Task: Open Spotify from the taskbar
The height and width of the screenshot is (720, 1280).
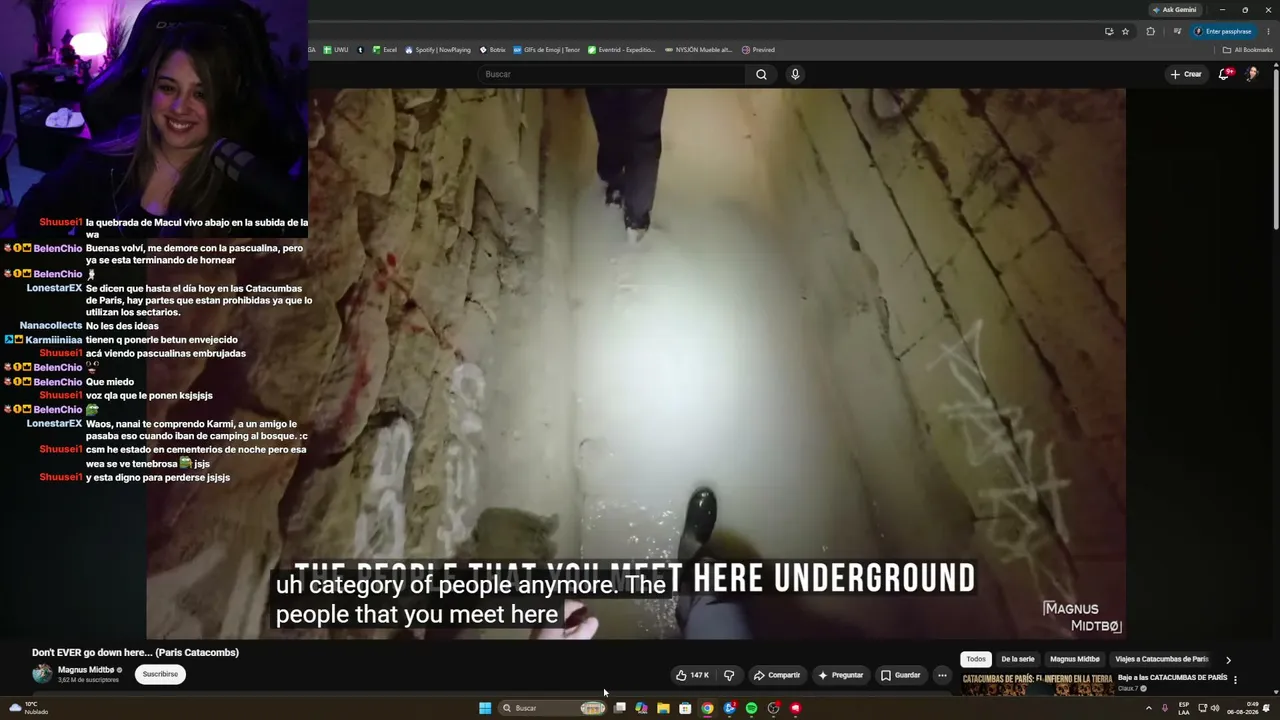Action: pos(751,708)
